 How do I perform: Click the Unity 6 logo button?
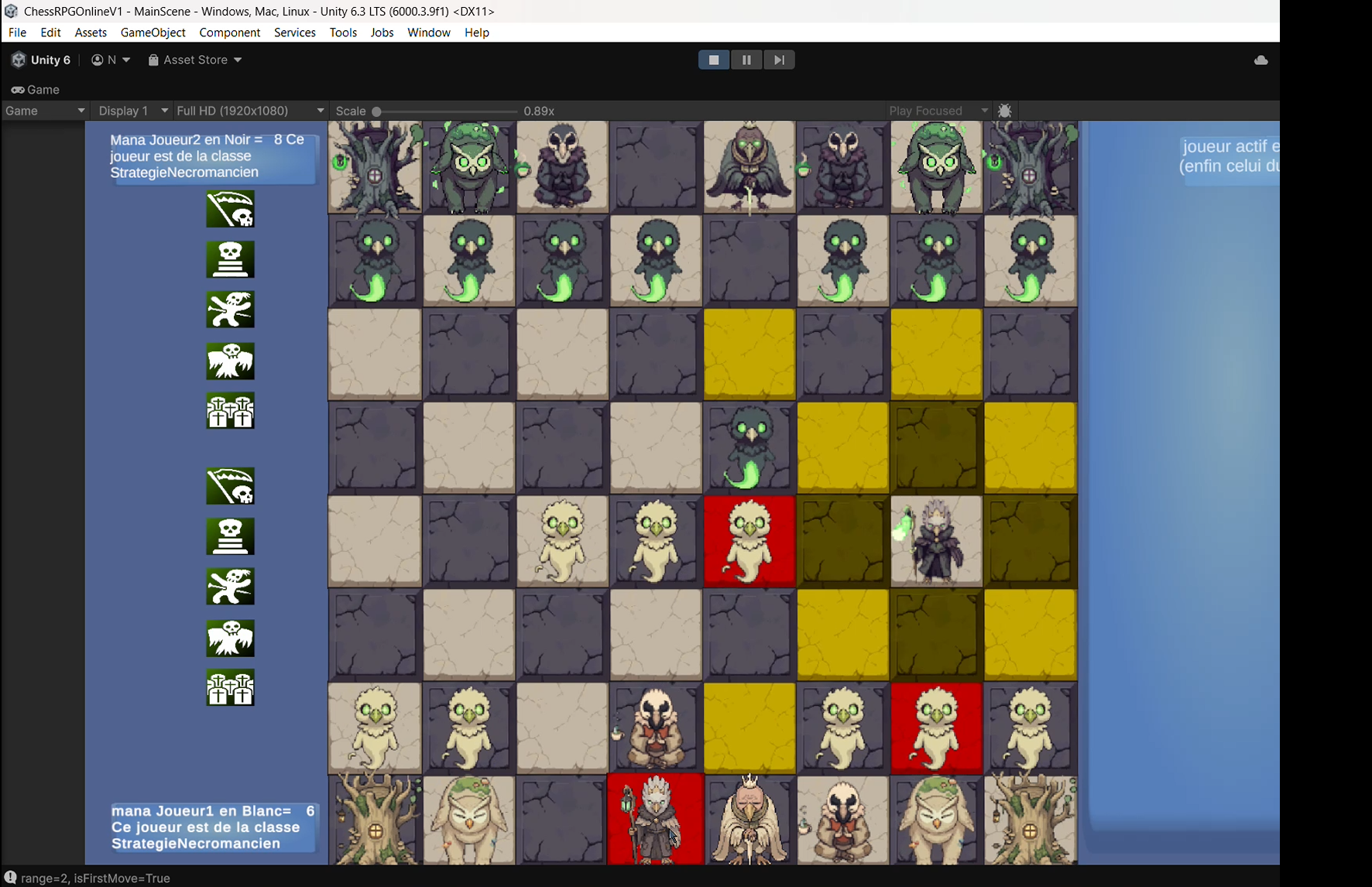[x=42, y=60]
